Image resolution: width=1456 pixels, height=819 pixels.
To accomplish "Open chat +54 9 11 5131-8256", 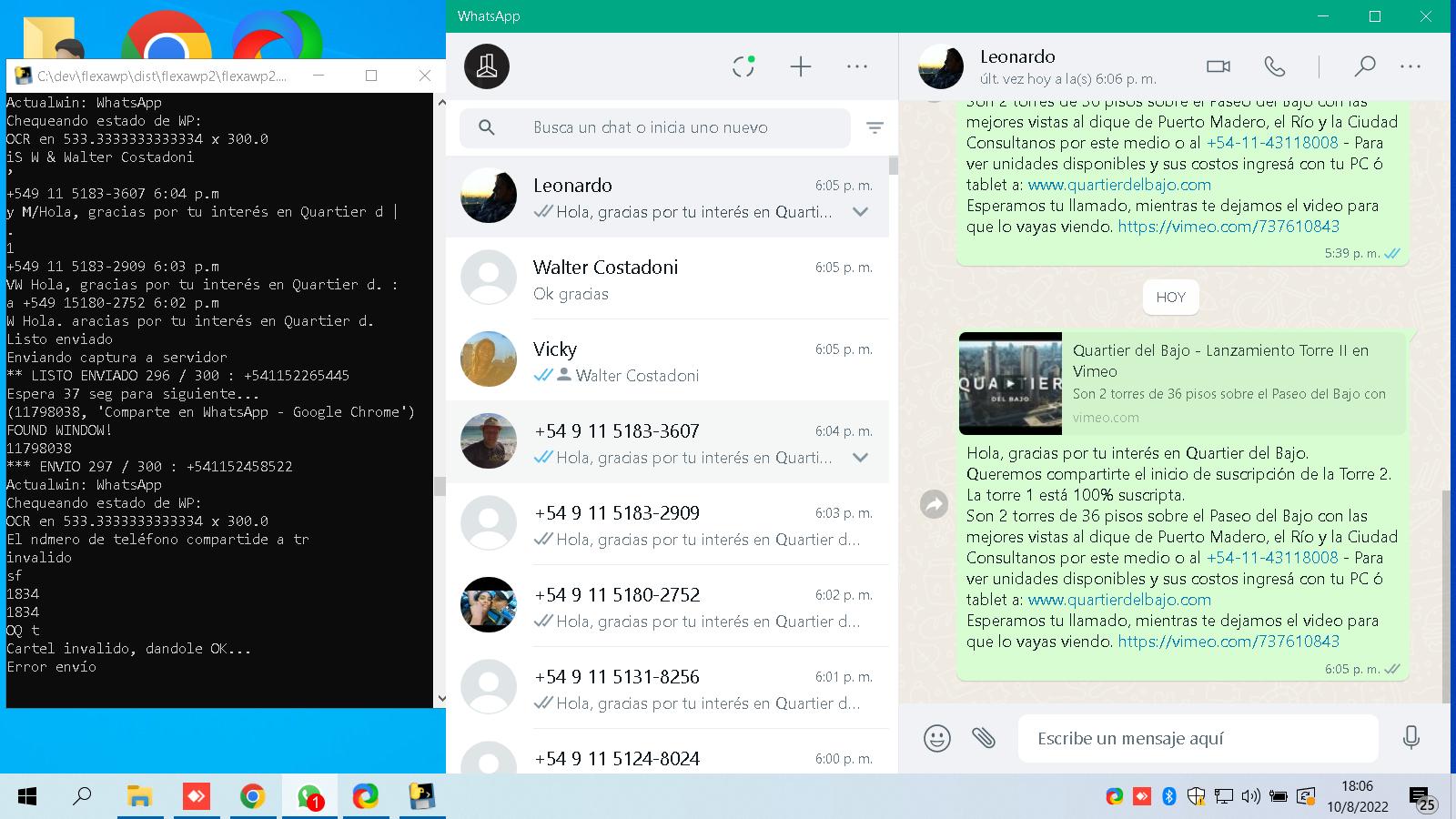I will (x=667, y=688).
